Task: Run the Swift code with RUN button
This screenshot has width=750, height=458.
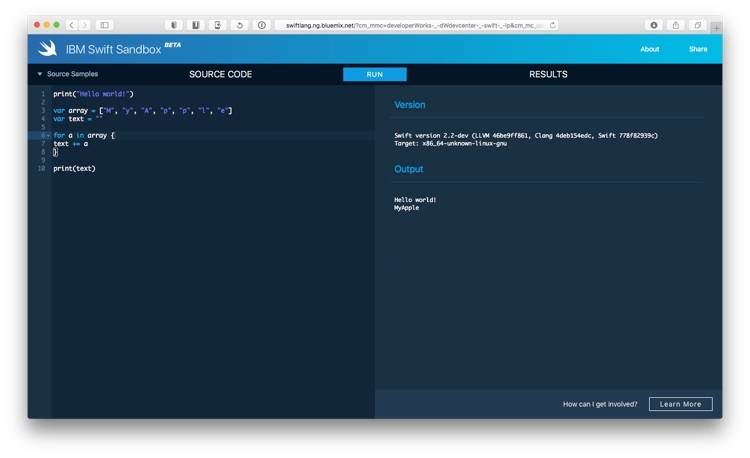Action: (x=375, y=75)
